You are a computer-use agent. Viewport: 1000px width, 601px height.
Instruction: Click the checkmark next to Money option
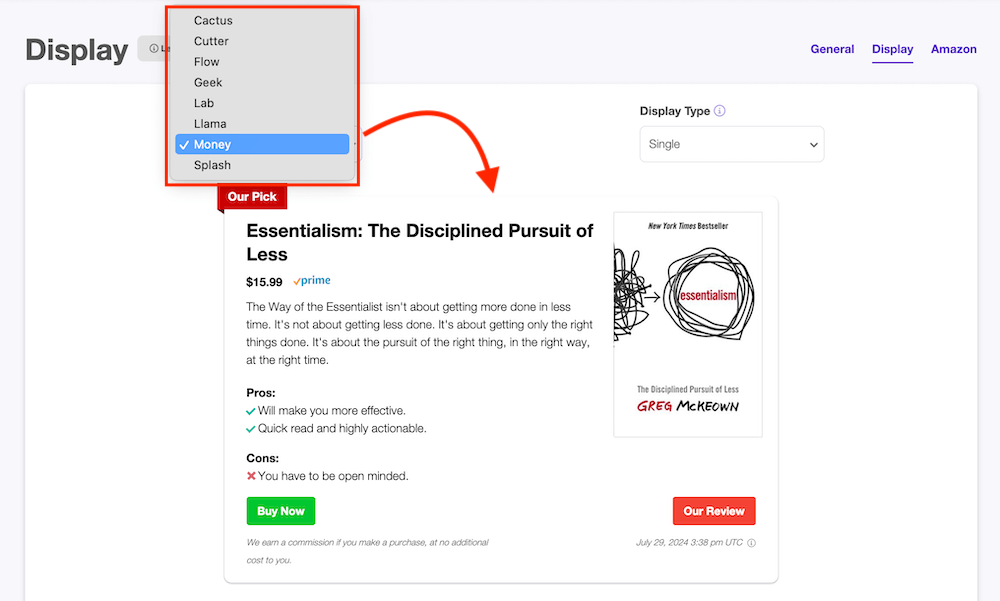coord(184,145)
